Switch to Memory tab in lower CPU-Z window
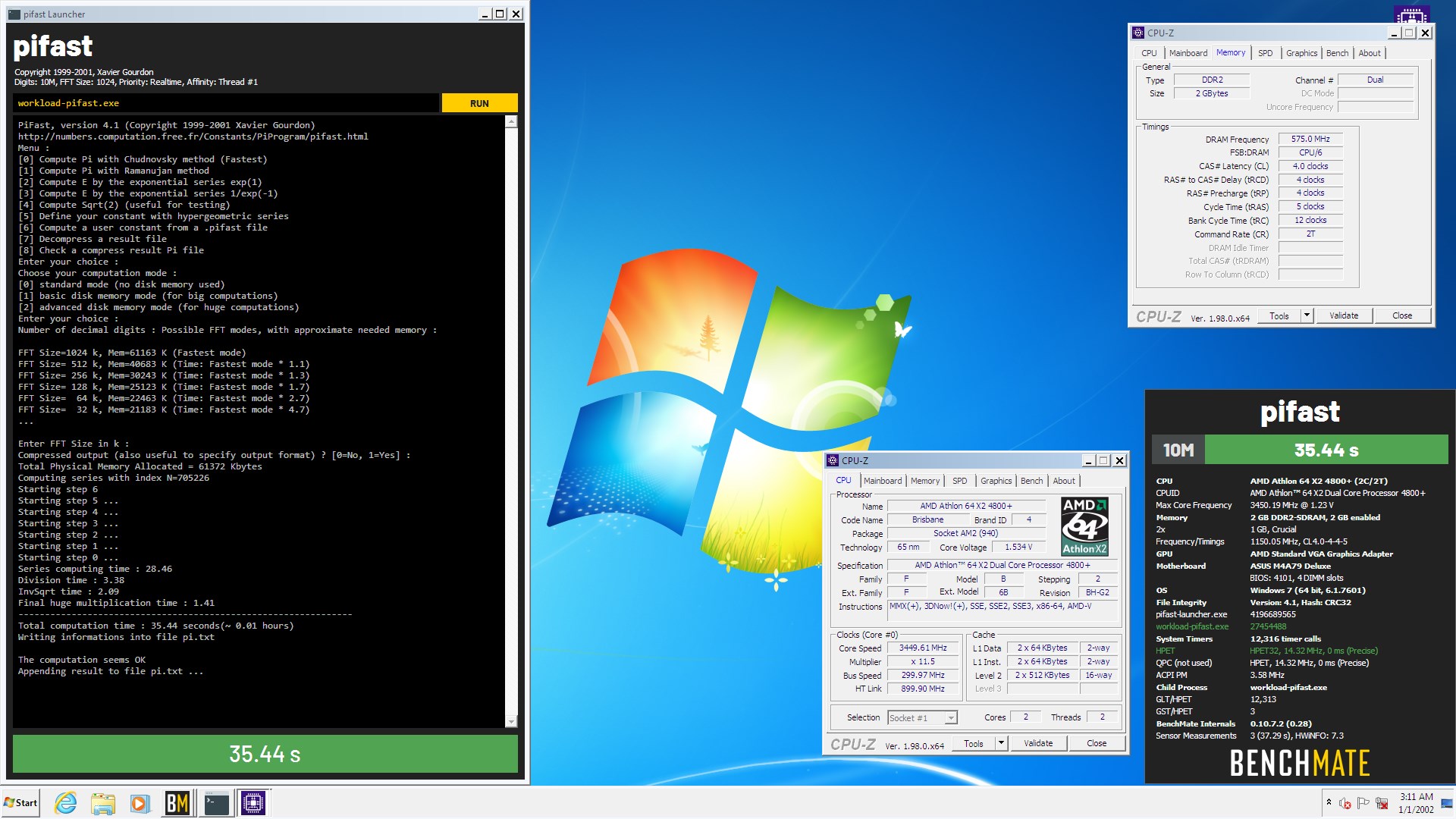The height and width of the screenshot is (819, 1456). [x=924, y=481]
